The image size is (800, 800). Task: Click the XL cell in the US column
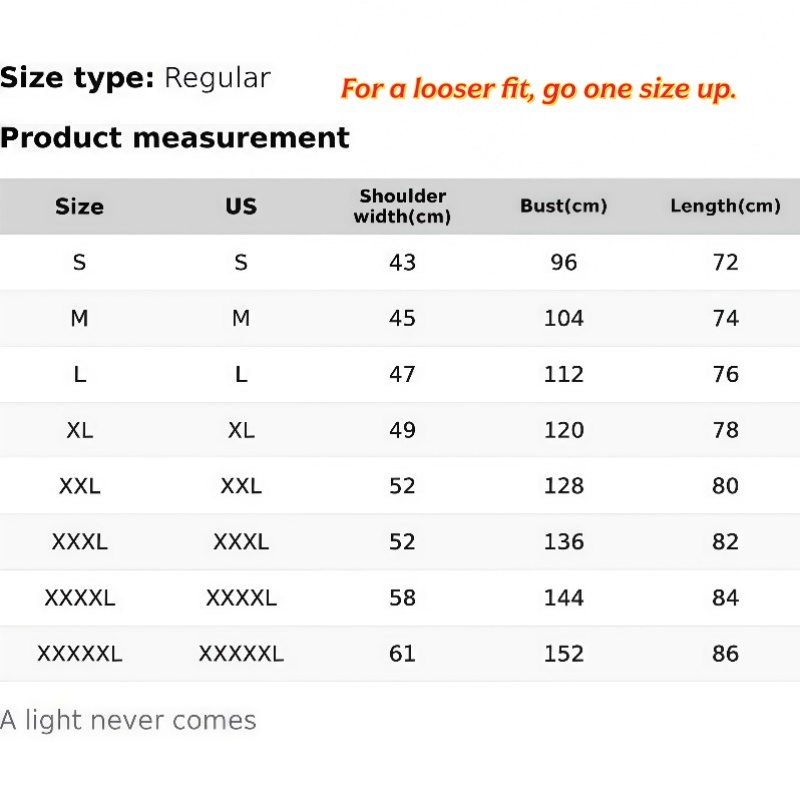(241, 431)
